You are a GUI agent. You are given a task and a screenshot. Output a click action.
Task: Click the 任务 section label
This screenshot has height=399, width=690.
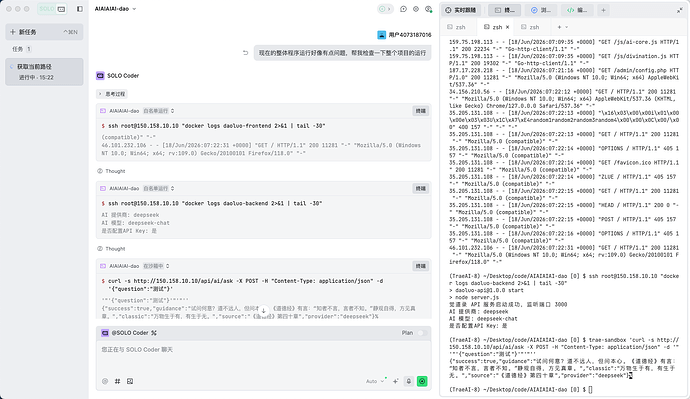18,49
